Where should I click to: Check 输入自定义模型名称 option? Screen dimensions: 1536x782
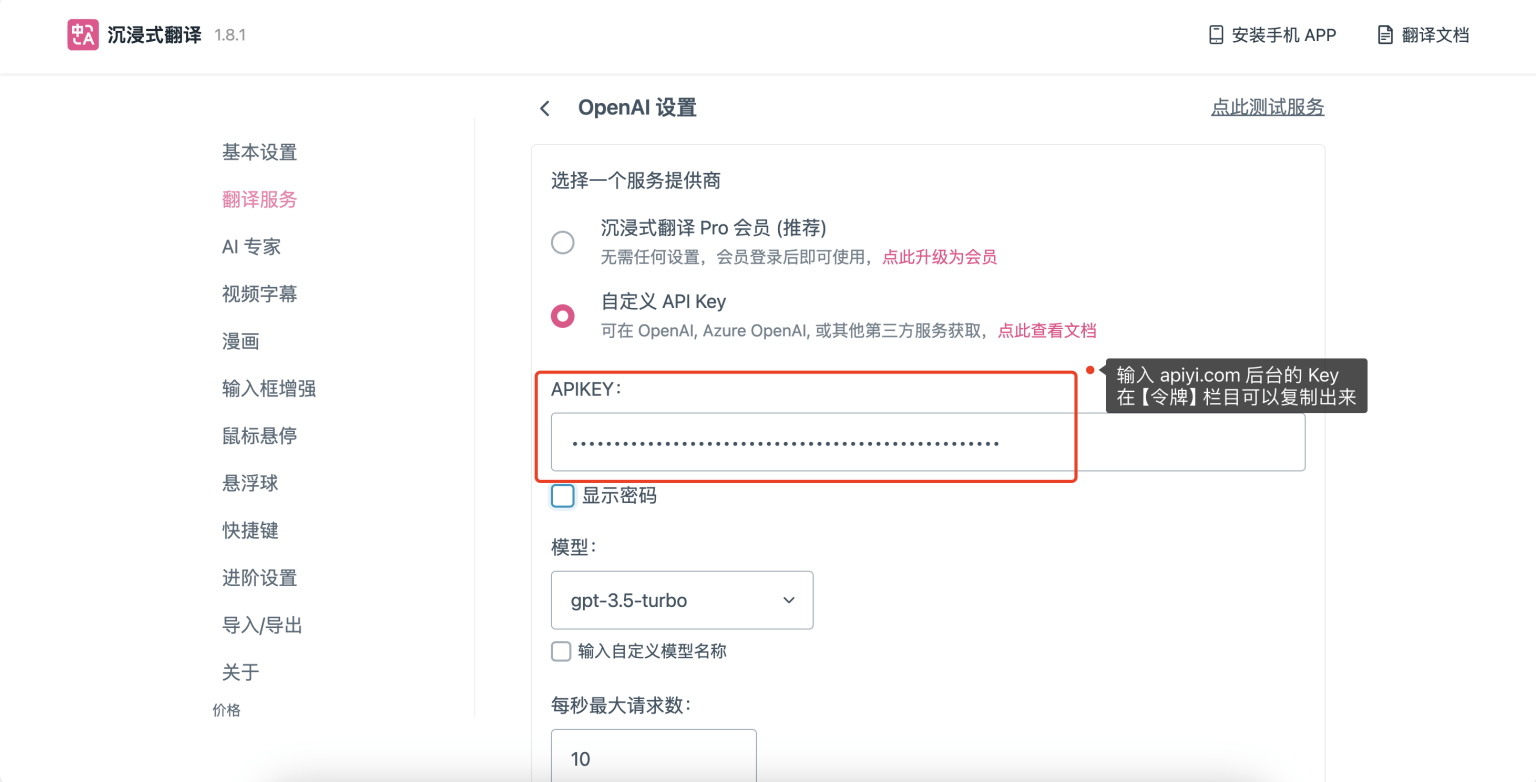click(x=561, y=651)
